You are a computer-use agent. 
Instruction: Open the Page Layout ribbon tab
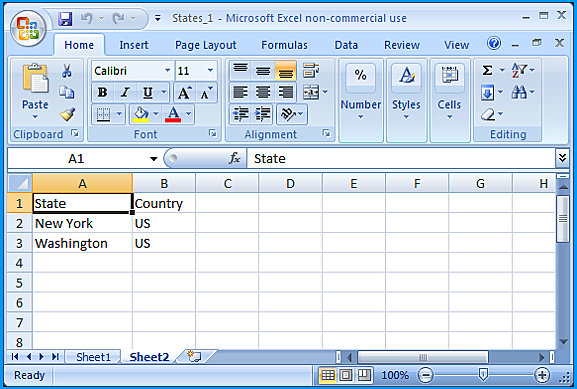pyautogui.click(x=206, y=45)
